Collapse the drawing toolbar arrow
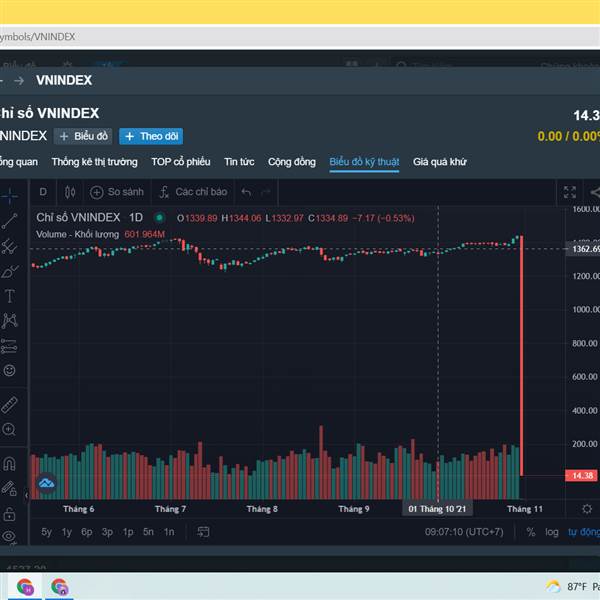 [x=26, y=496]
